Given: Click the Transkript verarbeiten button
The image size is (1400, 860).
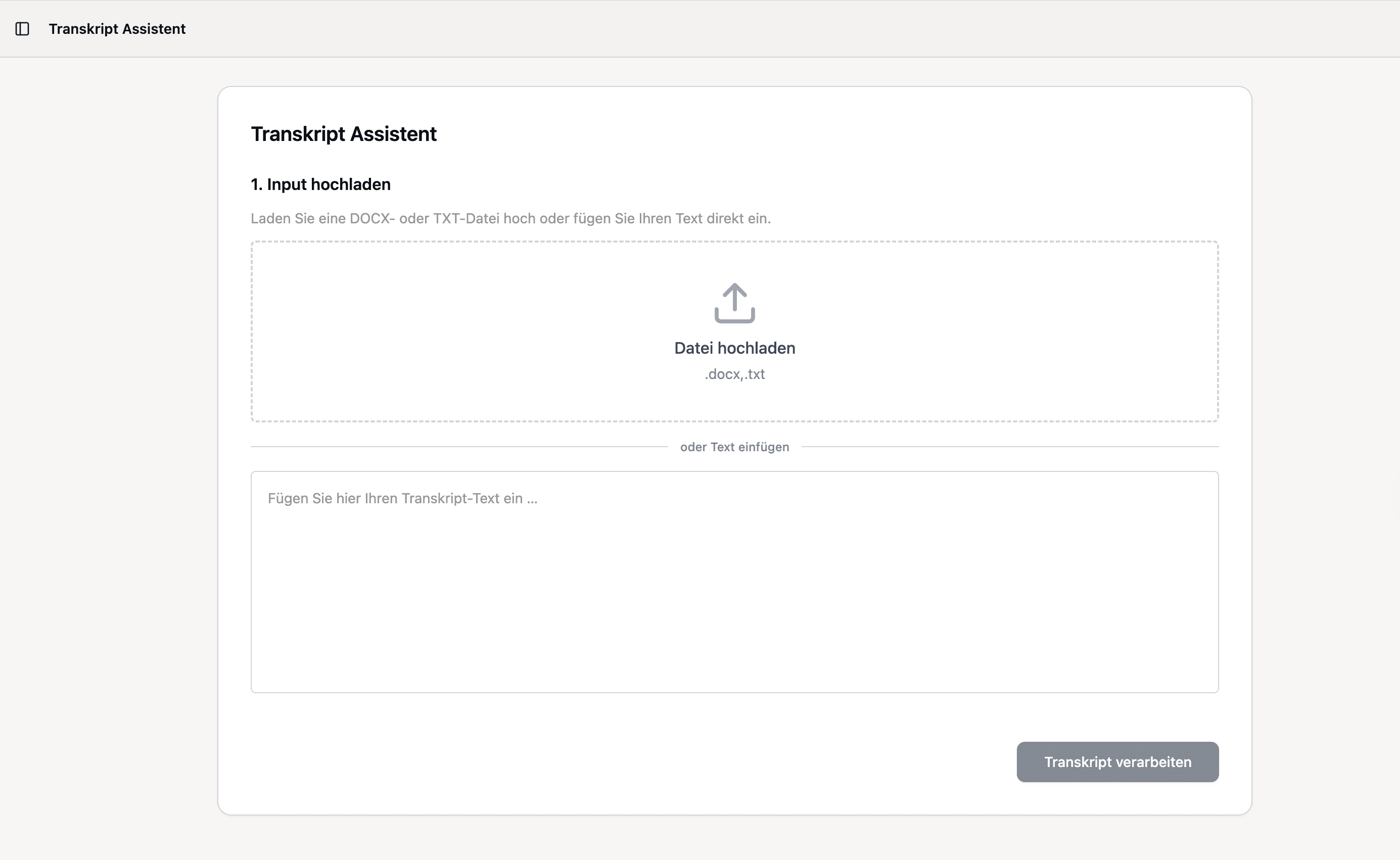Looking at the screenshot, I should click(1117, 761).
